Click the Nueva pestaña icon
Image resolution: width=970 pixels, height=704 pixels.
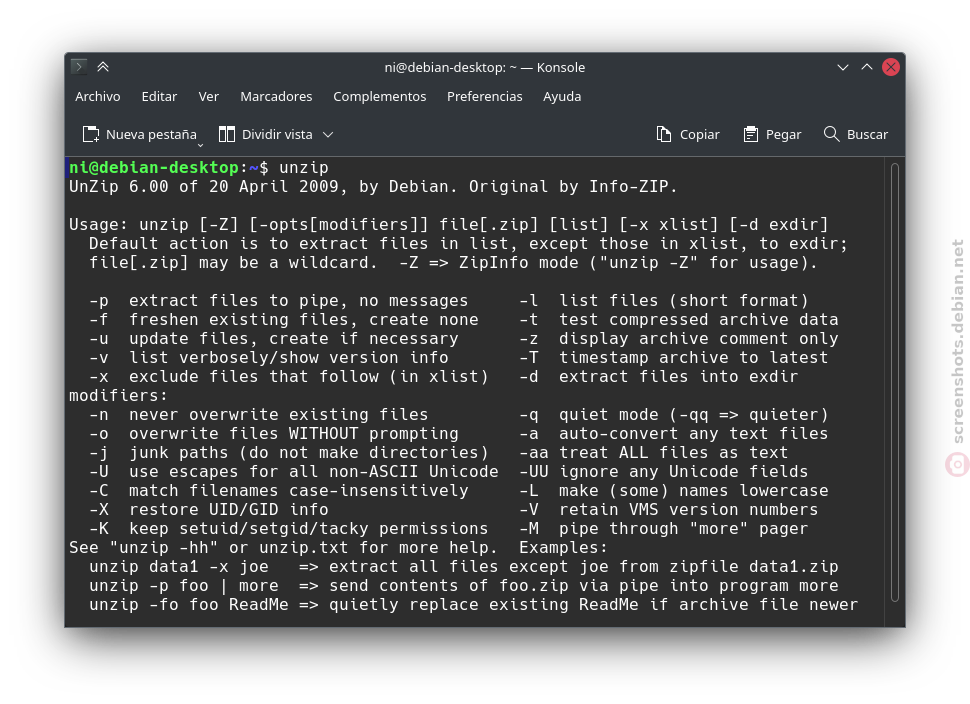[91, 134]
